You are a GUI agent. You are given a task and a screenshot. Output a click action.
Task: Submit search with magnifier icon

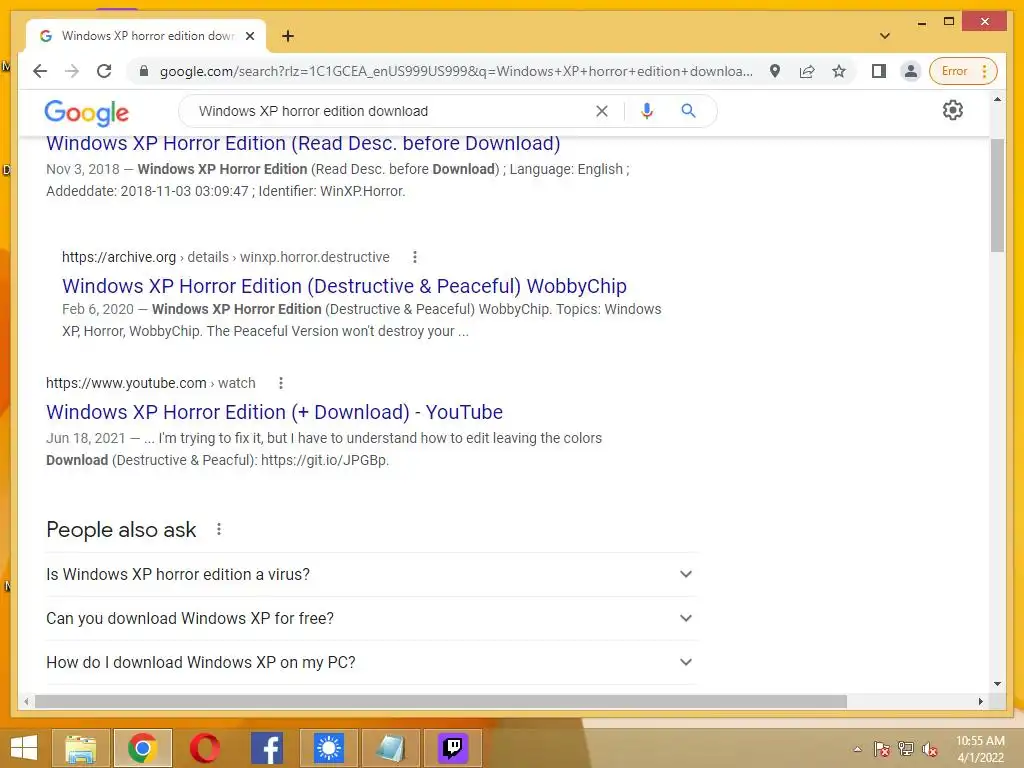click(688, 111)
